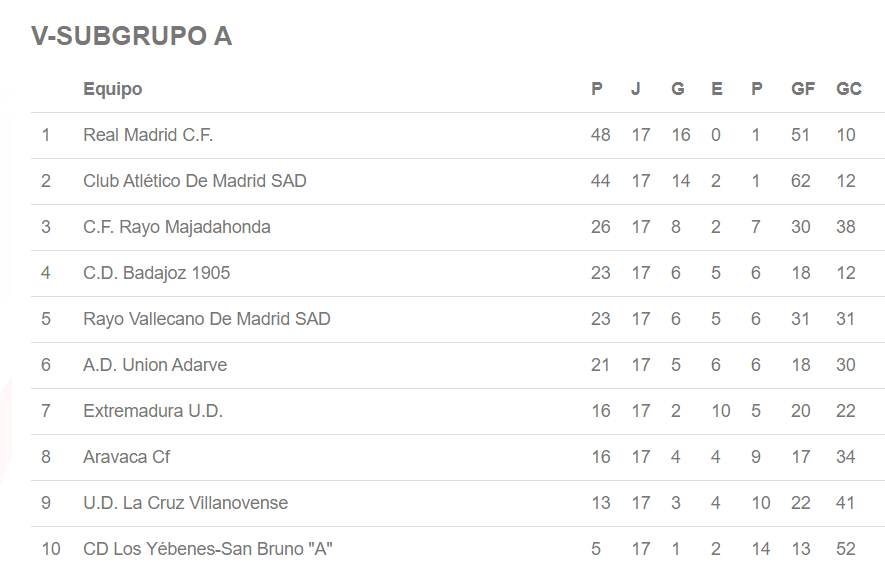Viewport: 885px width, 588px height.
Task: Click the J column header
Action: click(x=636, y=89)
